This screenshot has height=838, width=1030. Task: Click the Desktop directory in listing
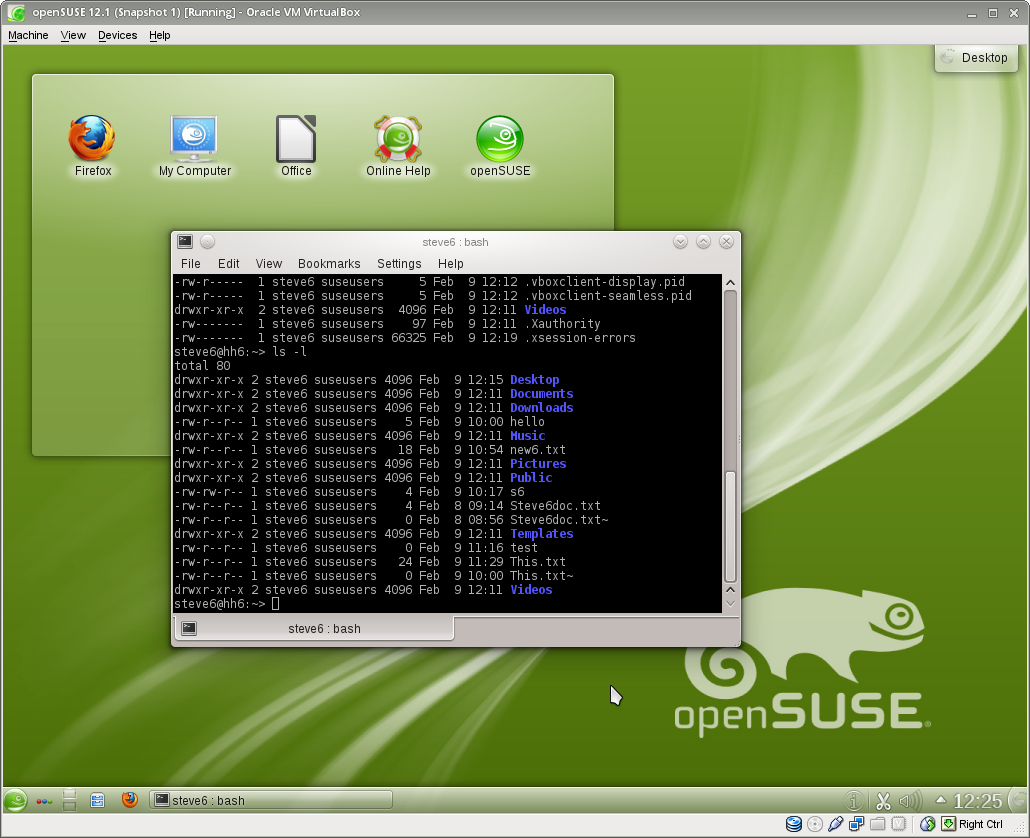pos(535,380)
